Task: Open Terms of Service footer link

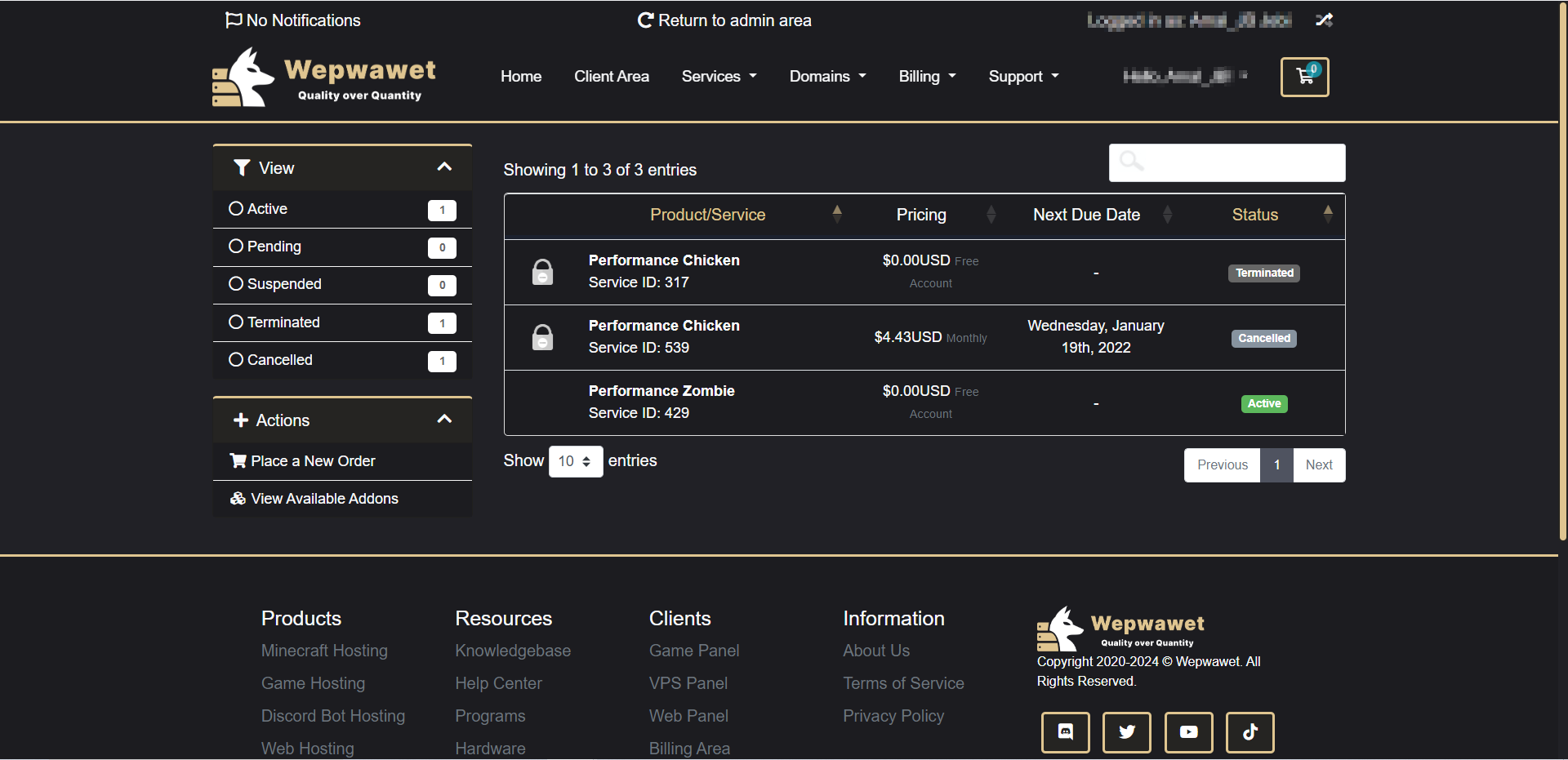Action: tap(903, 683)
